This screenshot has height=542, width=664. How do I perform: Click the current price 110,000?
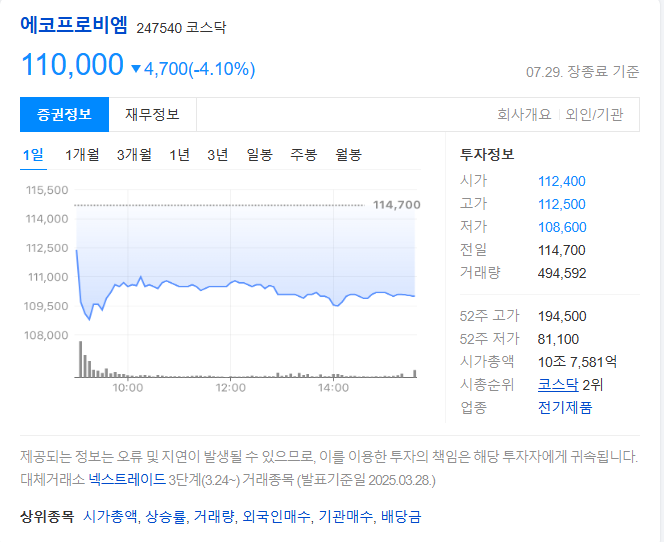pos(72,65)
